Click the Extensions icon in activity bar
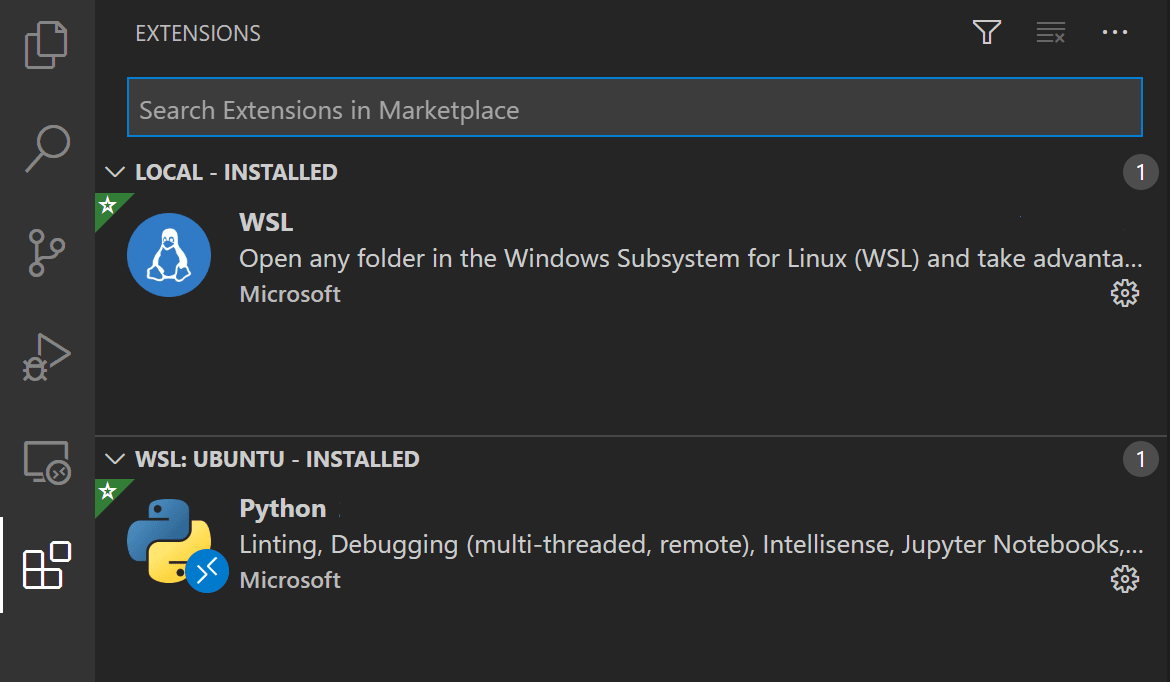The height and width of the screenshot is (682, 1170). [46, 565]
